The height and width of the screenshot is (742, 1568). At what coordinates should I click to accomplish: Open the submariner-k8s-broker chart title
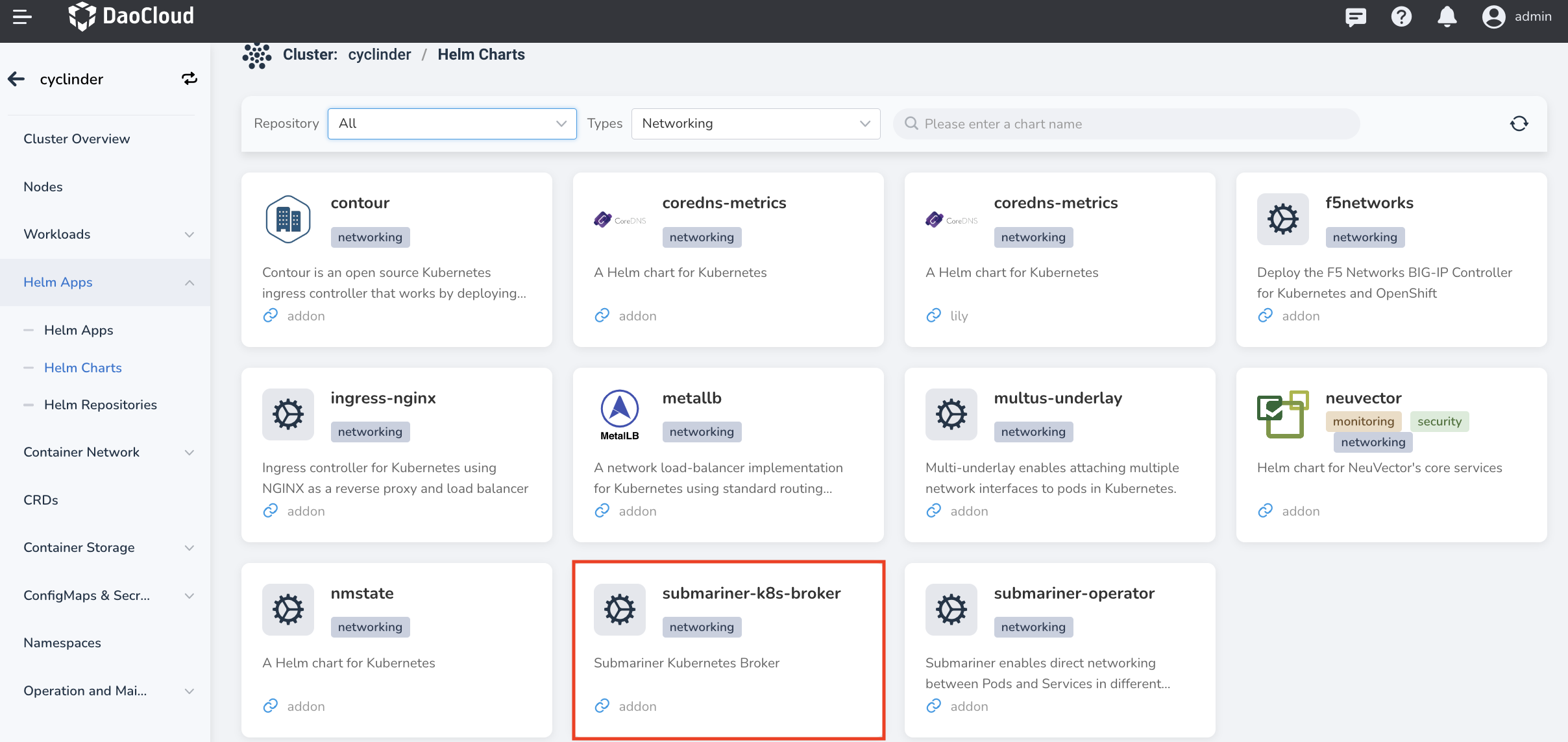tap(752, 593)
